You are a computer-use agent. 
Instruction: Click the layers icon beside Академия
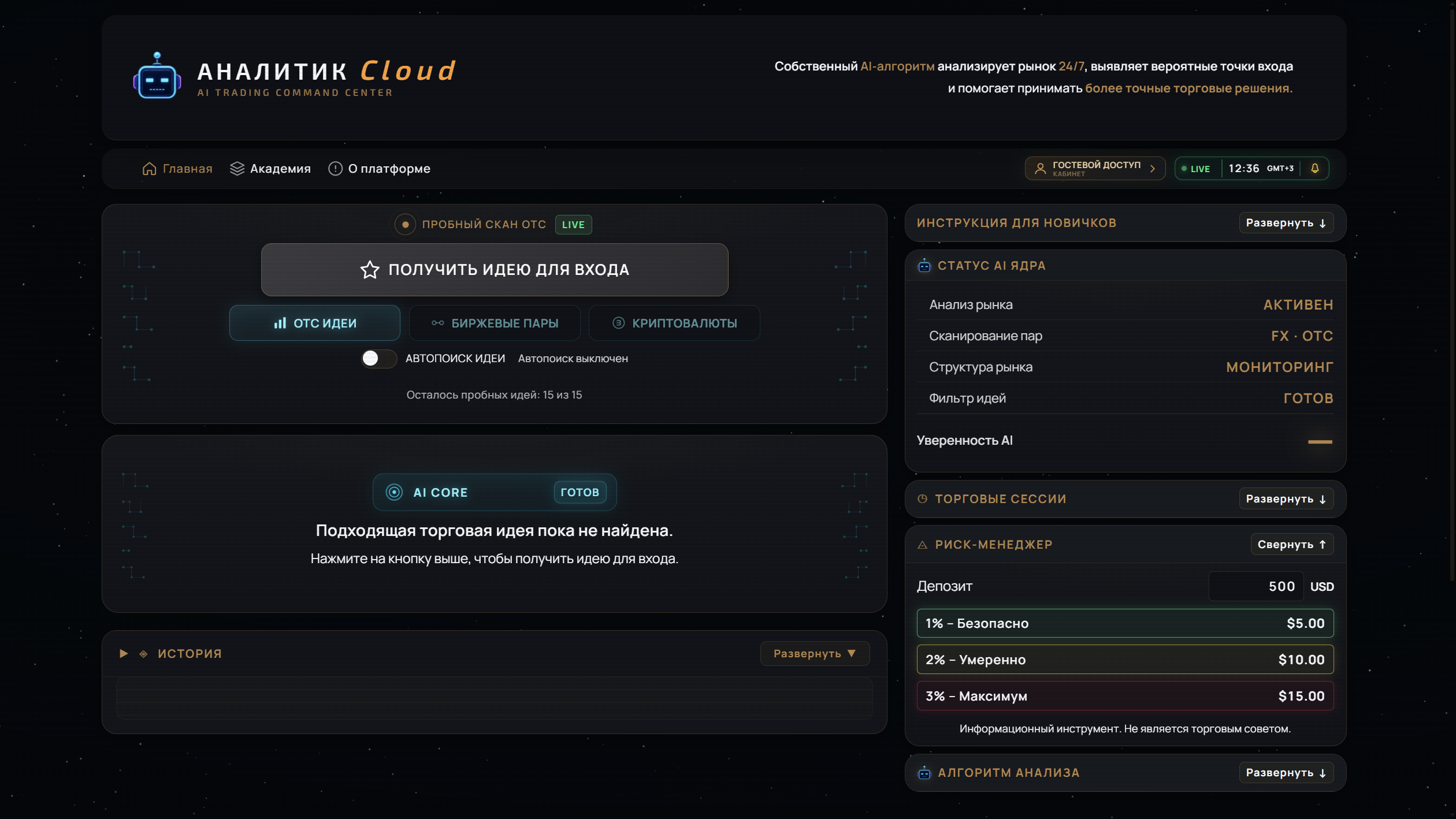click(x=237, y=169)
